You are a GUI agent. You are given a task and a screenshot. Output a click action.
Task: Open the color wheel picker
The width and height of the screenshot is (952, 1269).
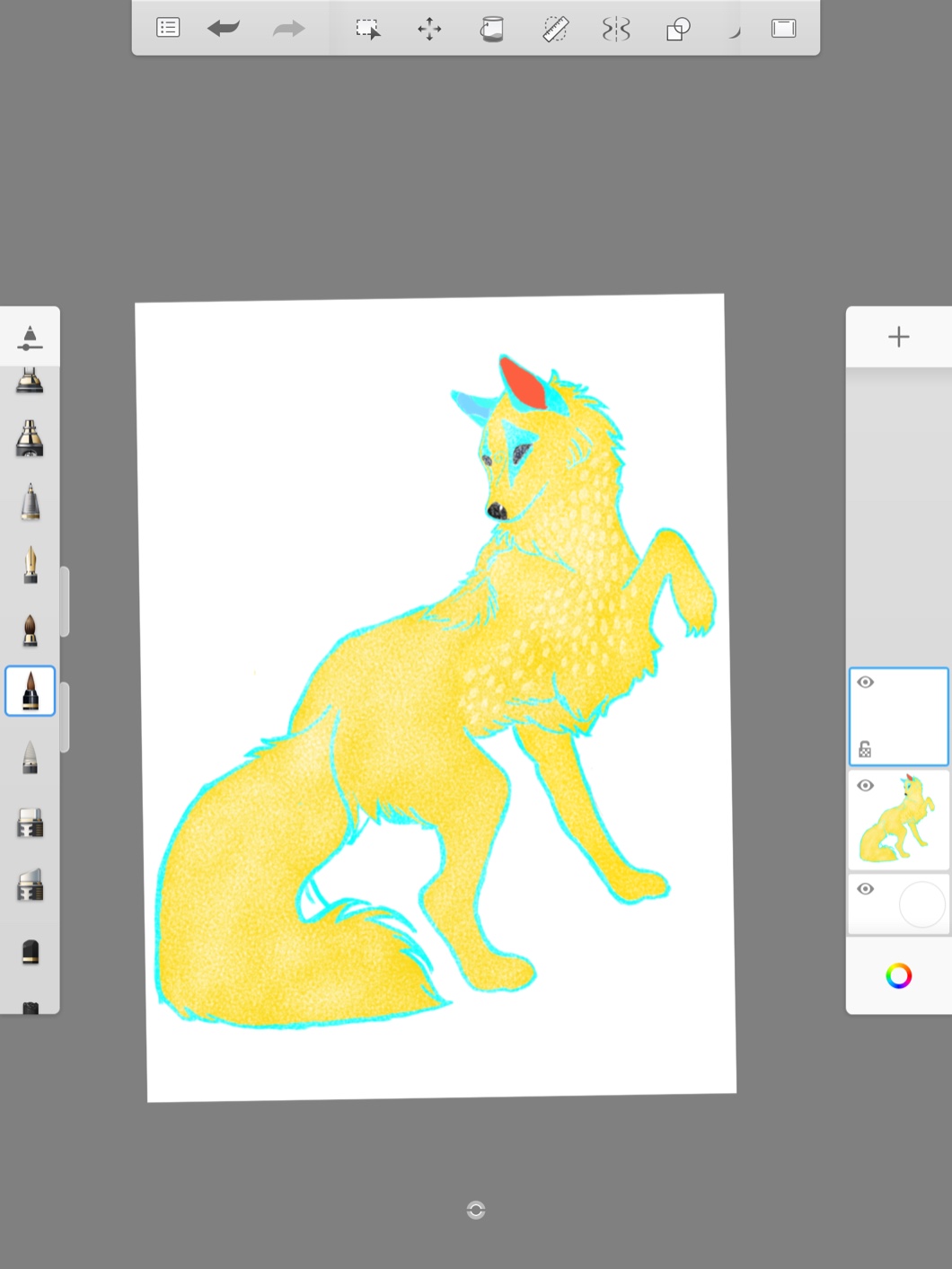(898, 976)
